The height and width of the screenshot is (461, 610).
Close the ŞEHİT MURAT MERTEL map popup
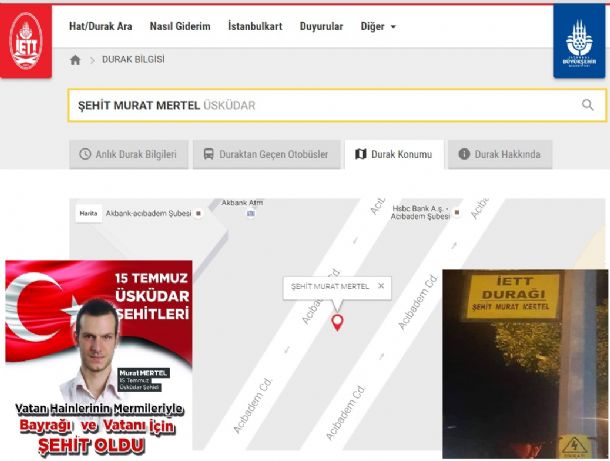coord(381,286)
